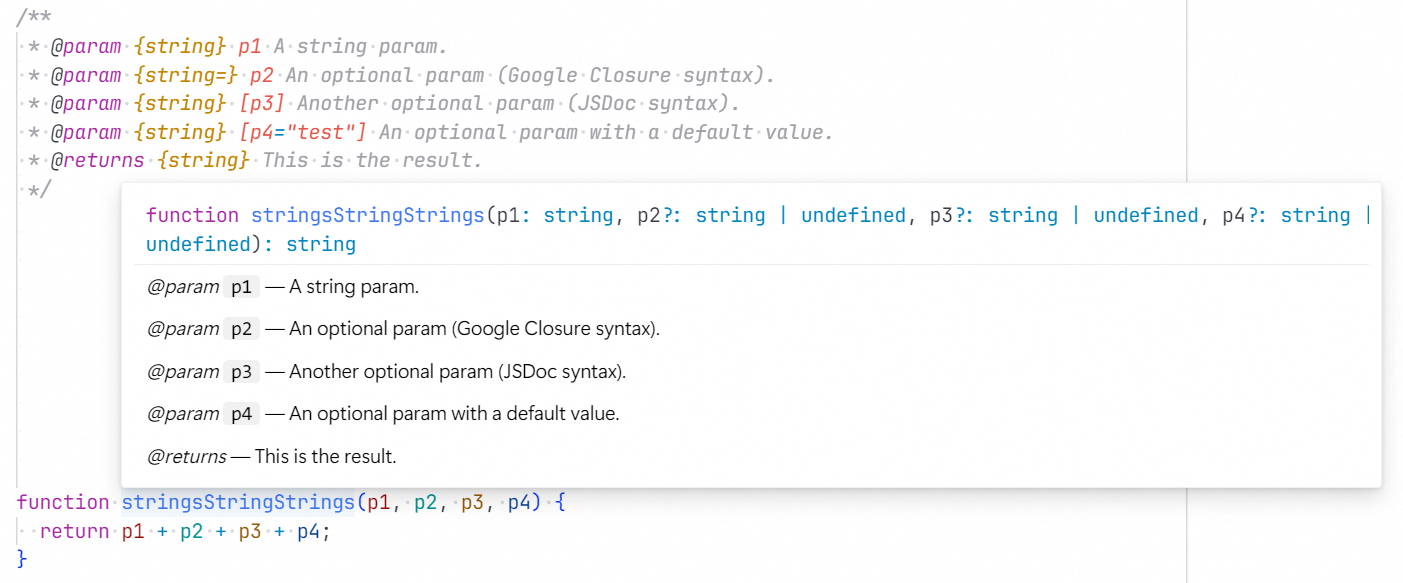Click the p4 parameter badge in the tooltip

240,413
